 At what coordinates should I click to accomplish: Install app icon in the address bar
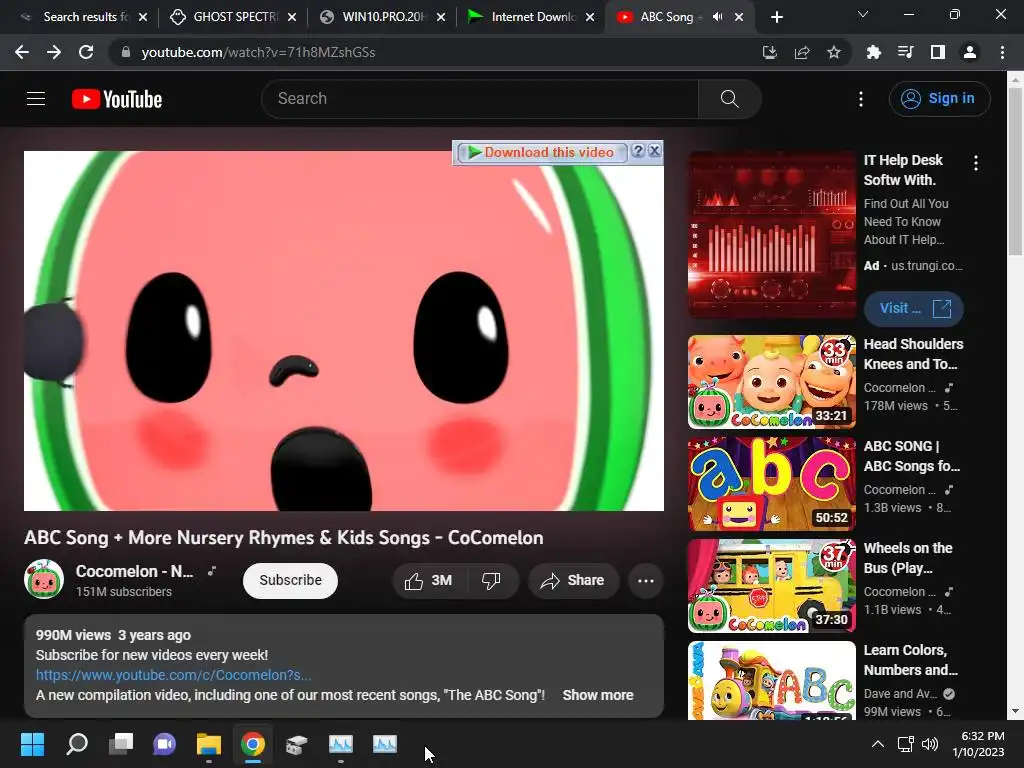point(770,52)
